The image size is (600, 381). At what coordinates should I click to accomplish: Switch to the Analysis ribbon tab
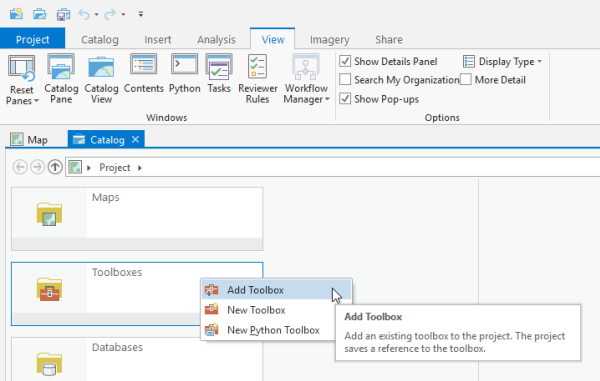pos(216,39)
